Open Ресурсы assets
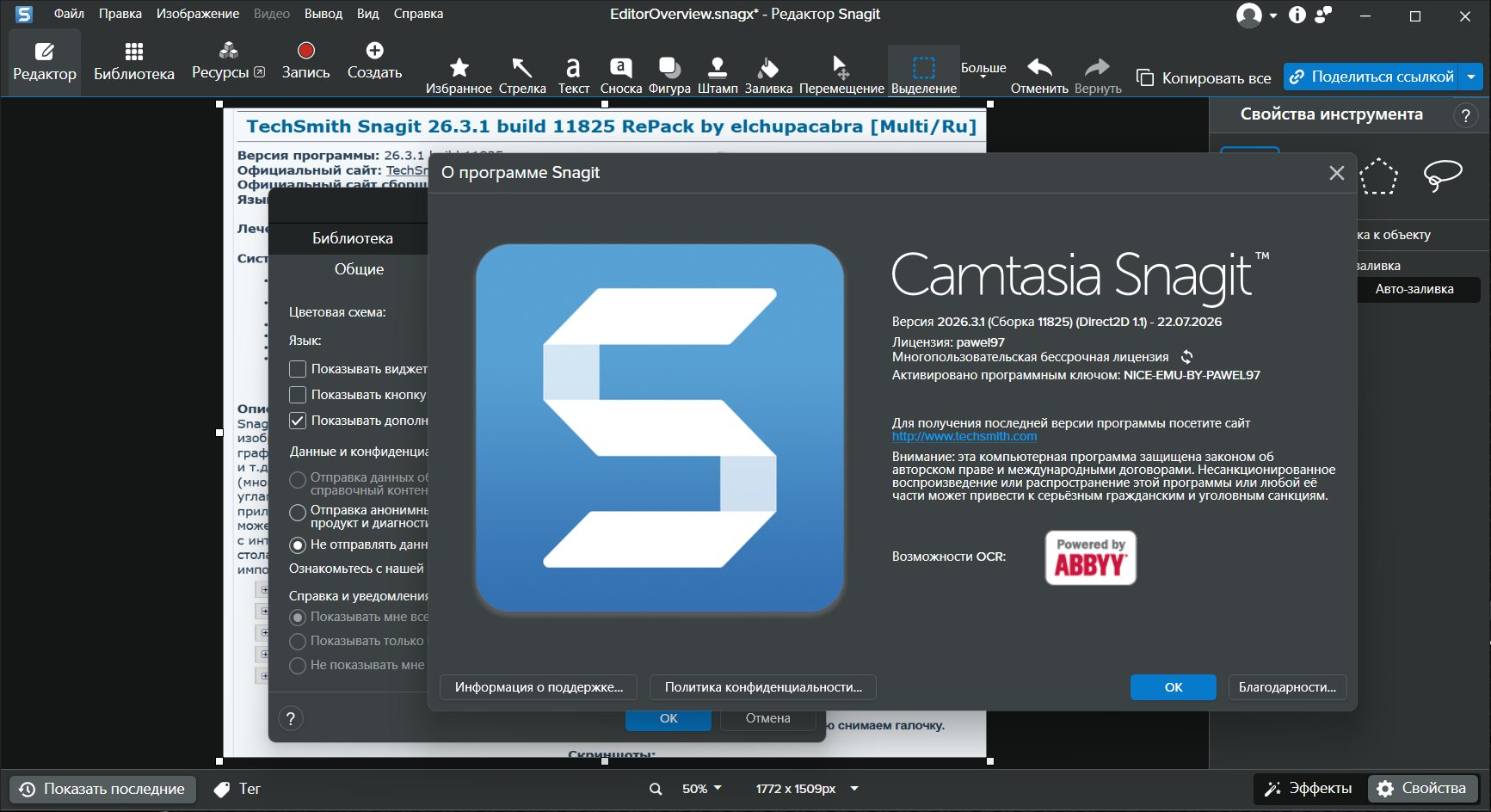 click(228, 62)
